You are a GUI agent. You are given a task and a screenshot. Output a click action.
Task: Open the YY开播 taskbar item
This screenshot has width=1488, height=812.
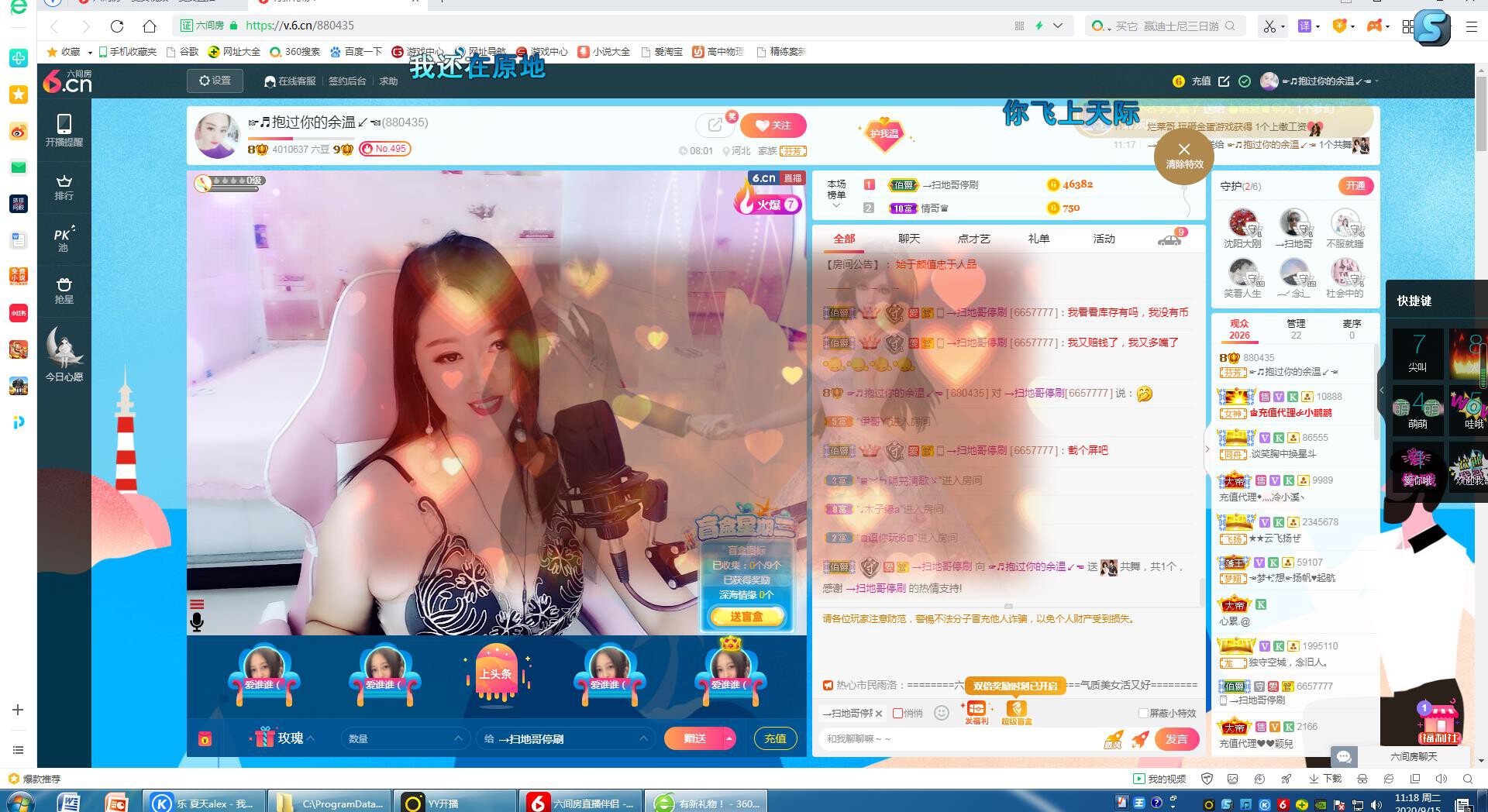[455, 803]
